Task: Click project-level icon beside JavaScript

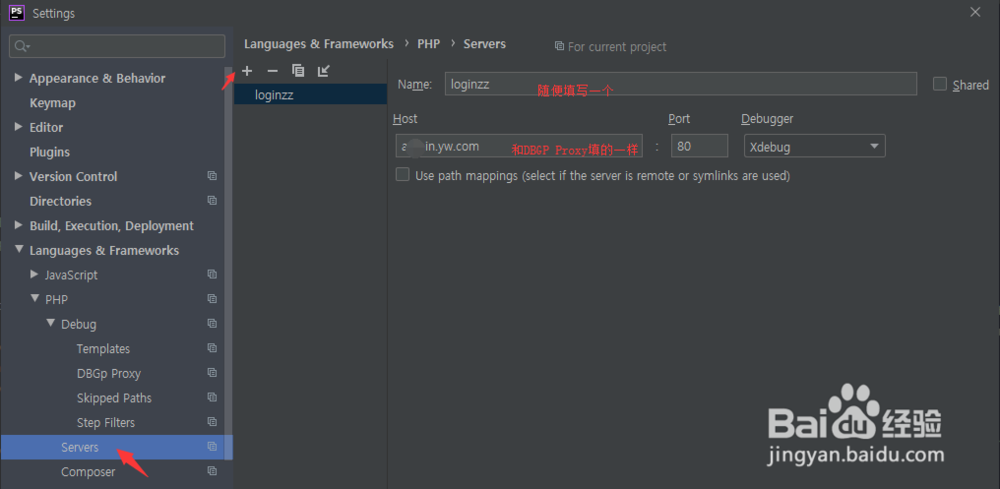Action: tap(212, 274)
